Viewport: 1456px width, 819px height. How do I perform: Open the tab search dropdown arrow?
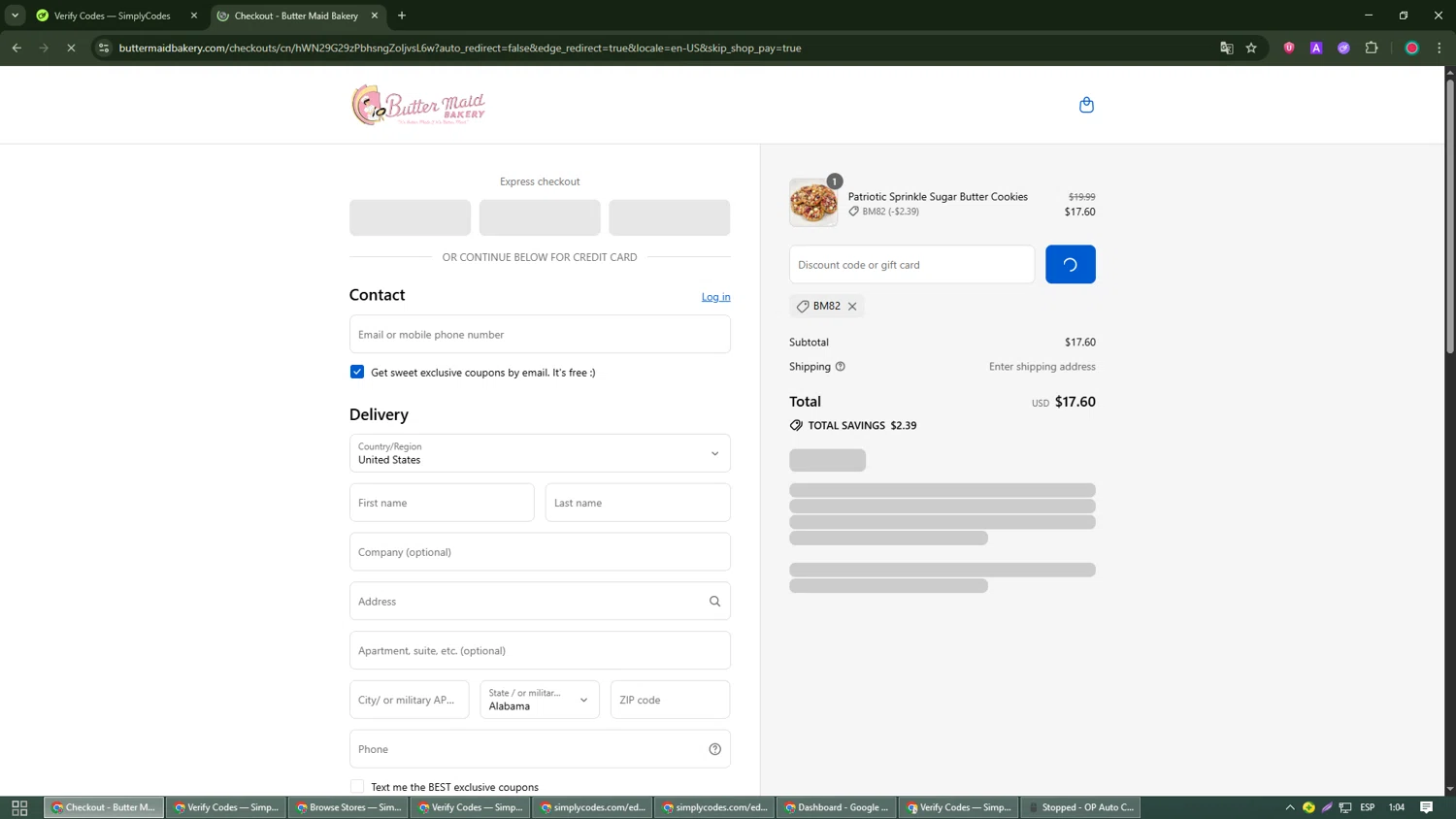coord(15,16)
